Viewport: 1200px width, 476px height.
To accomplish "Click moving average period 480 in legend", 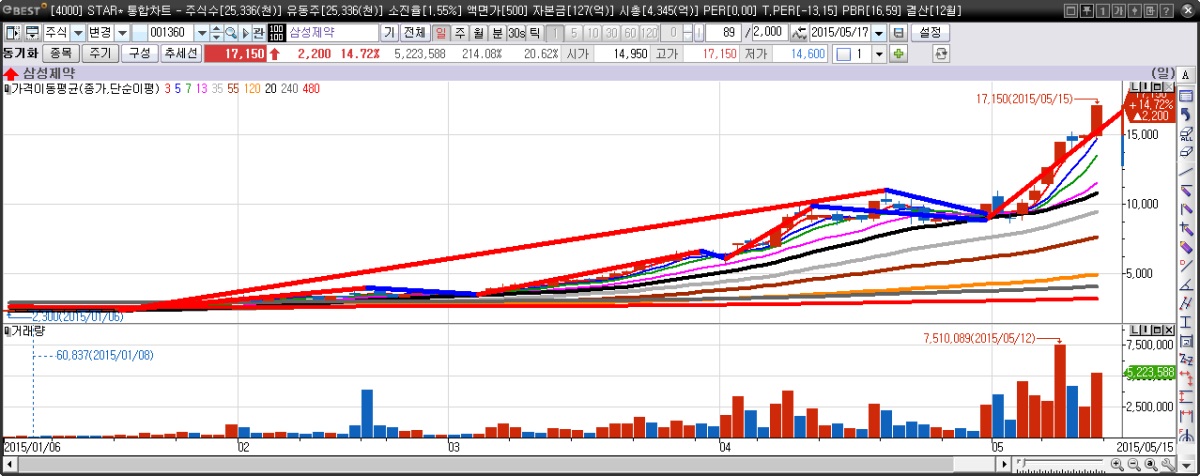I will tap(311, 88).
